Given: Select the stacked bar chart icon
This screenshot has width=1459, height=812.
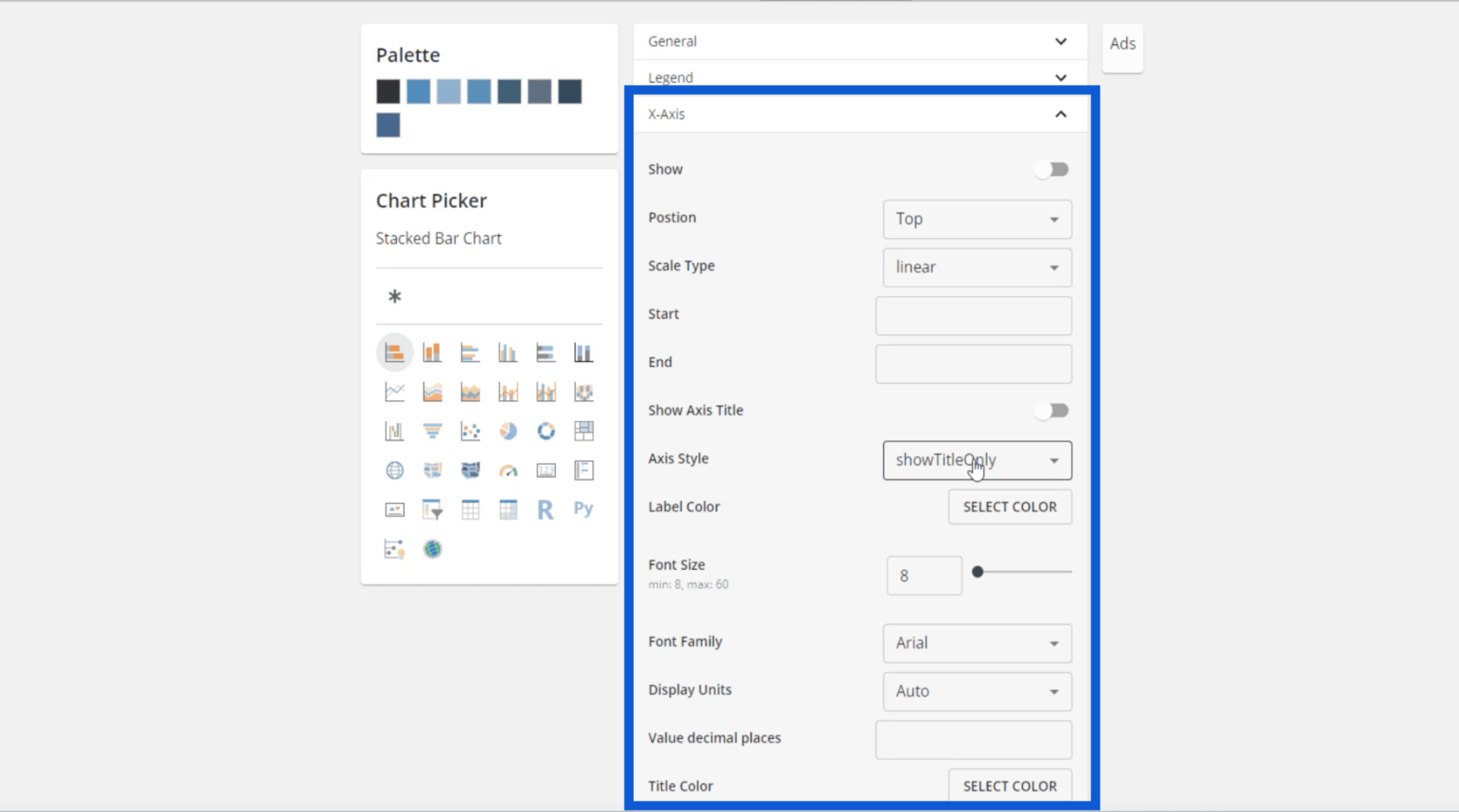Looking at the screenshot, I should (394, 353).
